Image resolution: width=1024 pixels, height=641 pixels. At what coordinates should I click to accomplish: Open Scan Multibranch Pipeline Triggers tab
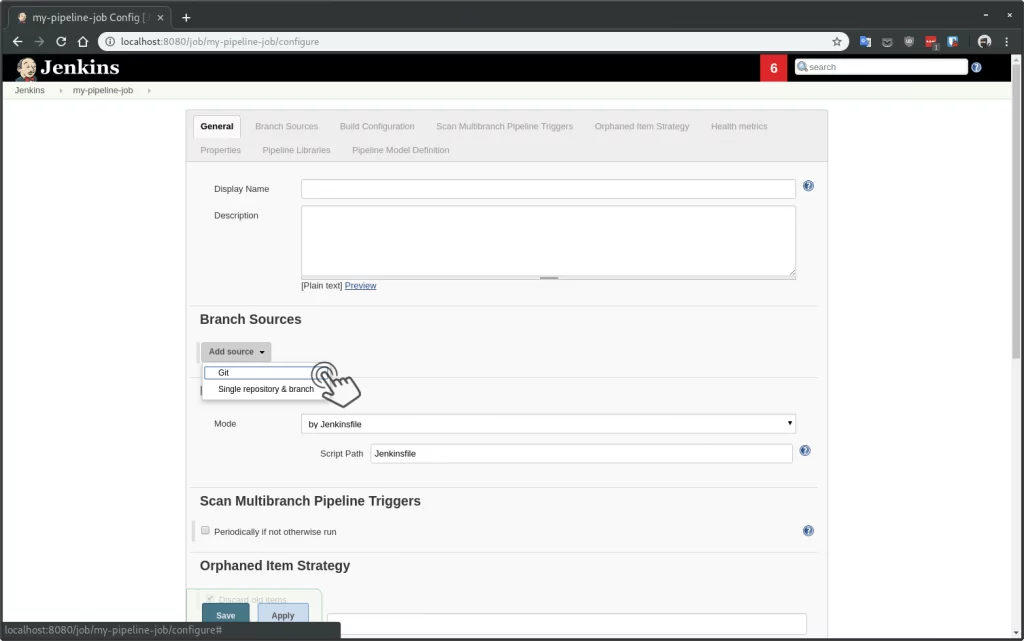pos(504,127)
